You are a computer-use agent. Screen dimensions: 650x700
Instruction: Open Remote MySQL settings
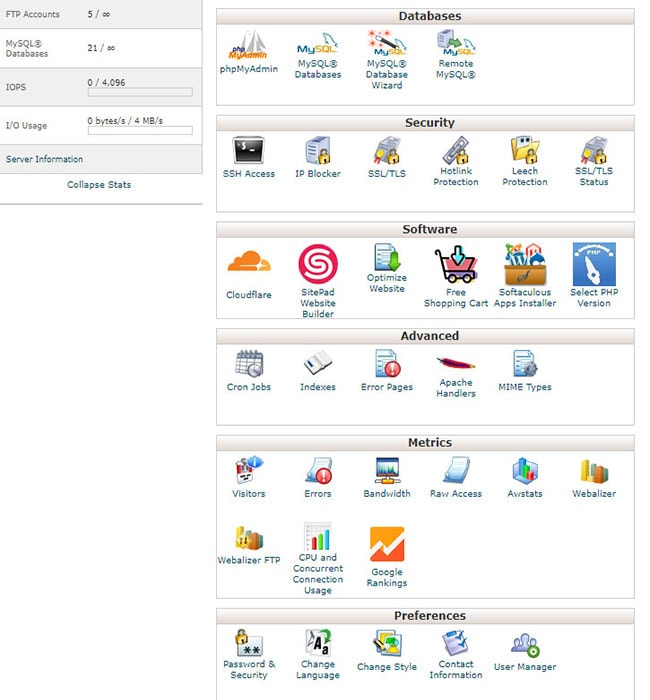(456, 54)
